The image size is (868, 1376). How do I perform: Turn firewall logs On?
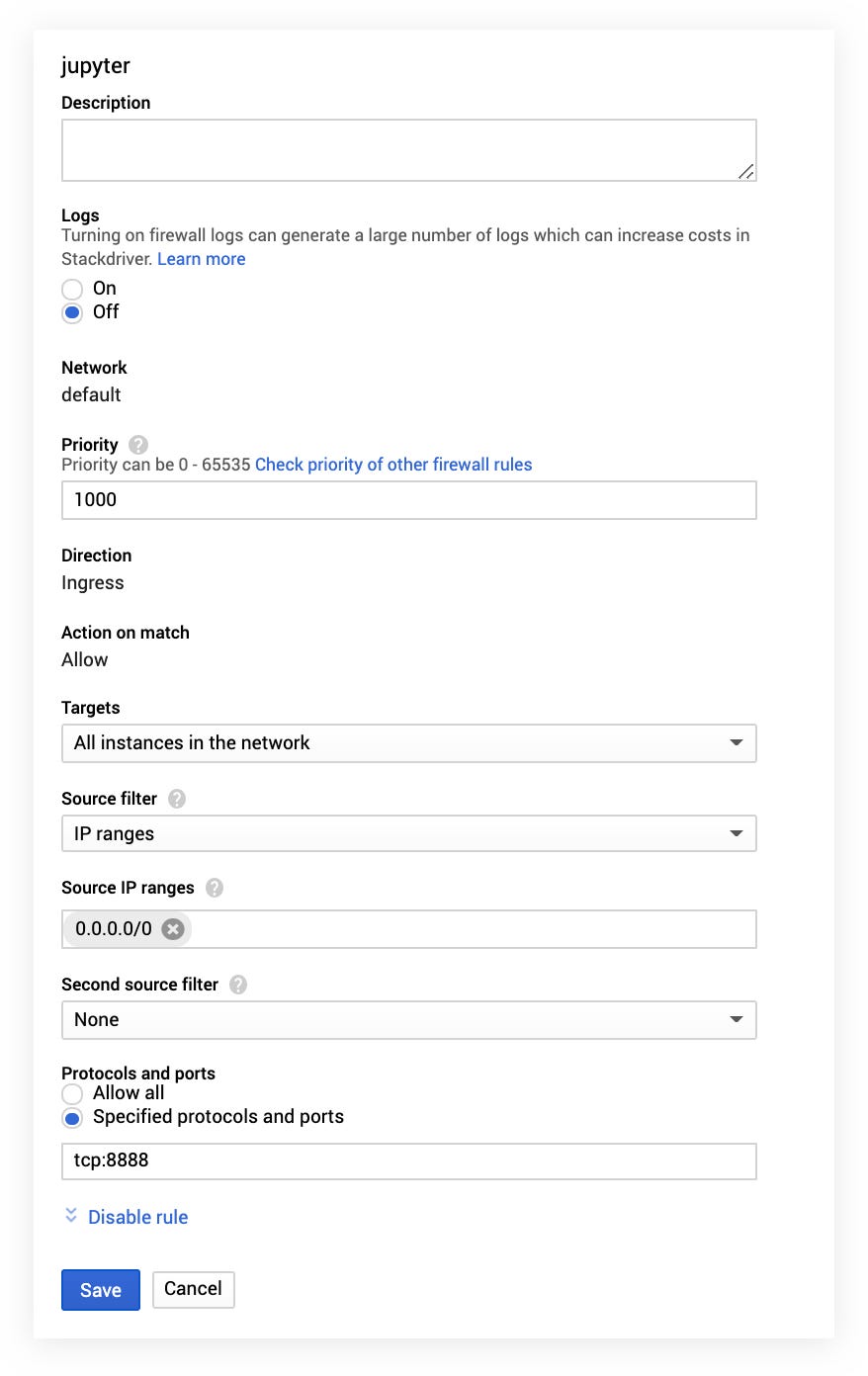coord(72,290)
